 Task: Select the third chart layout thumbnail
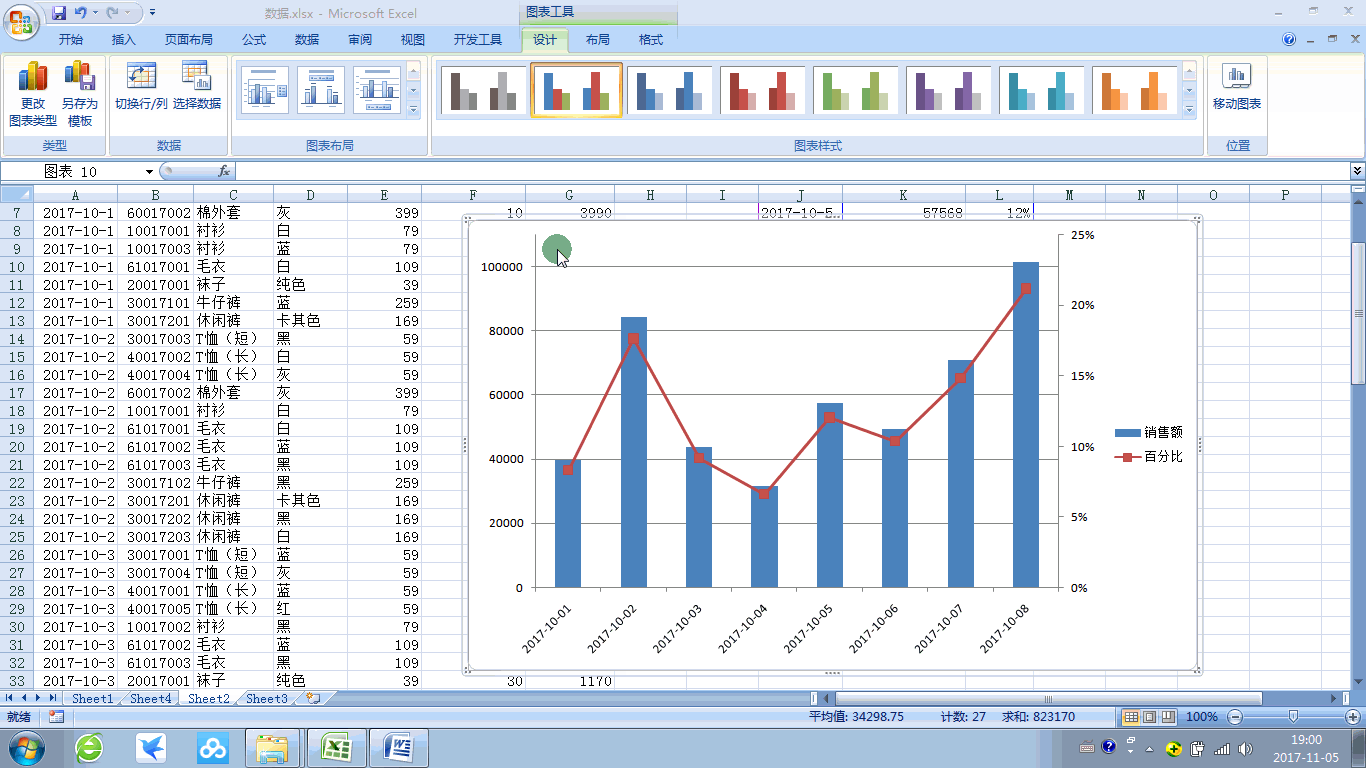[x=377, y=90]
